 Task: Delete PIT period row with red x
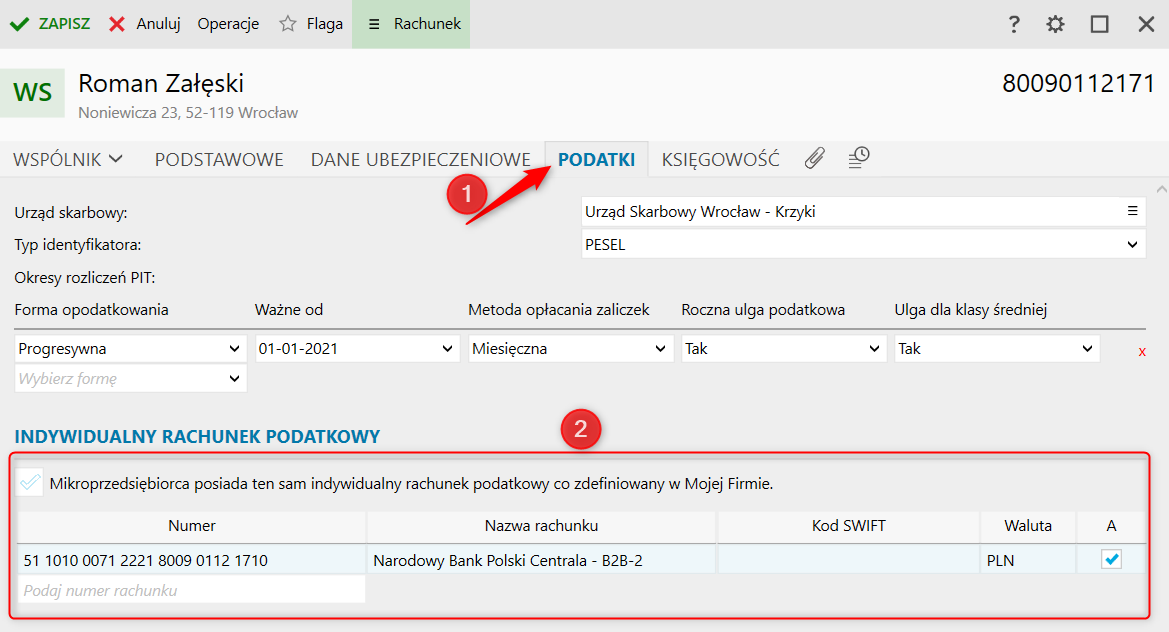pyautogui.click(x=1142, y=351)
